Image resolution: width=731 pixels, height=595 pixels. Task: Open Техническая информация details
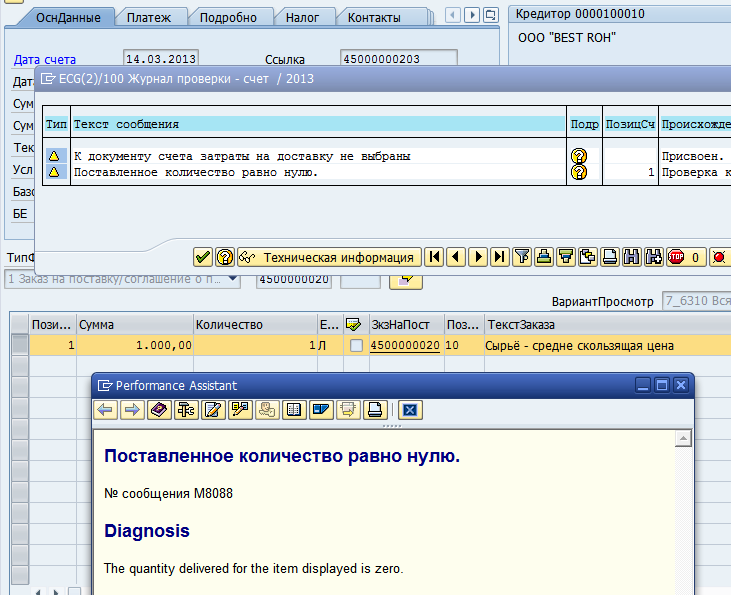(328, 257)
